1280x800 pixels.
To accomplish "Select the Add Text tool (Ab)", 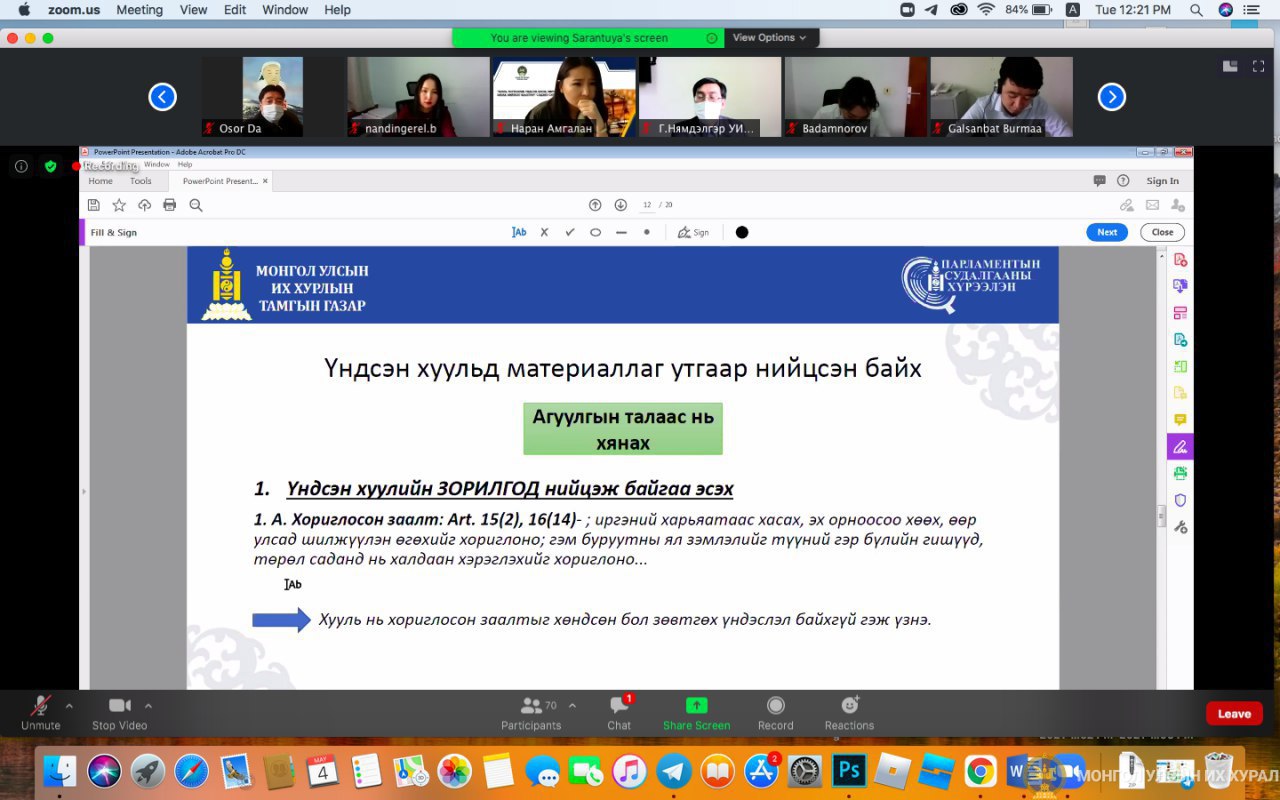I will click(519, 232).
